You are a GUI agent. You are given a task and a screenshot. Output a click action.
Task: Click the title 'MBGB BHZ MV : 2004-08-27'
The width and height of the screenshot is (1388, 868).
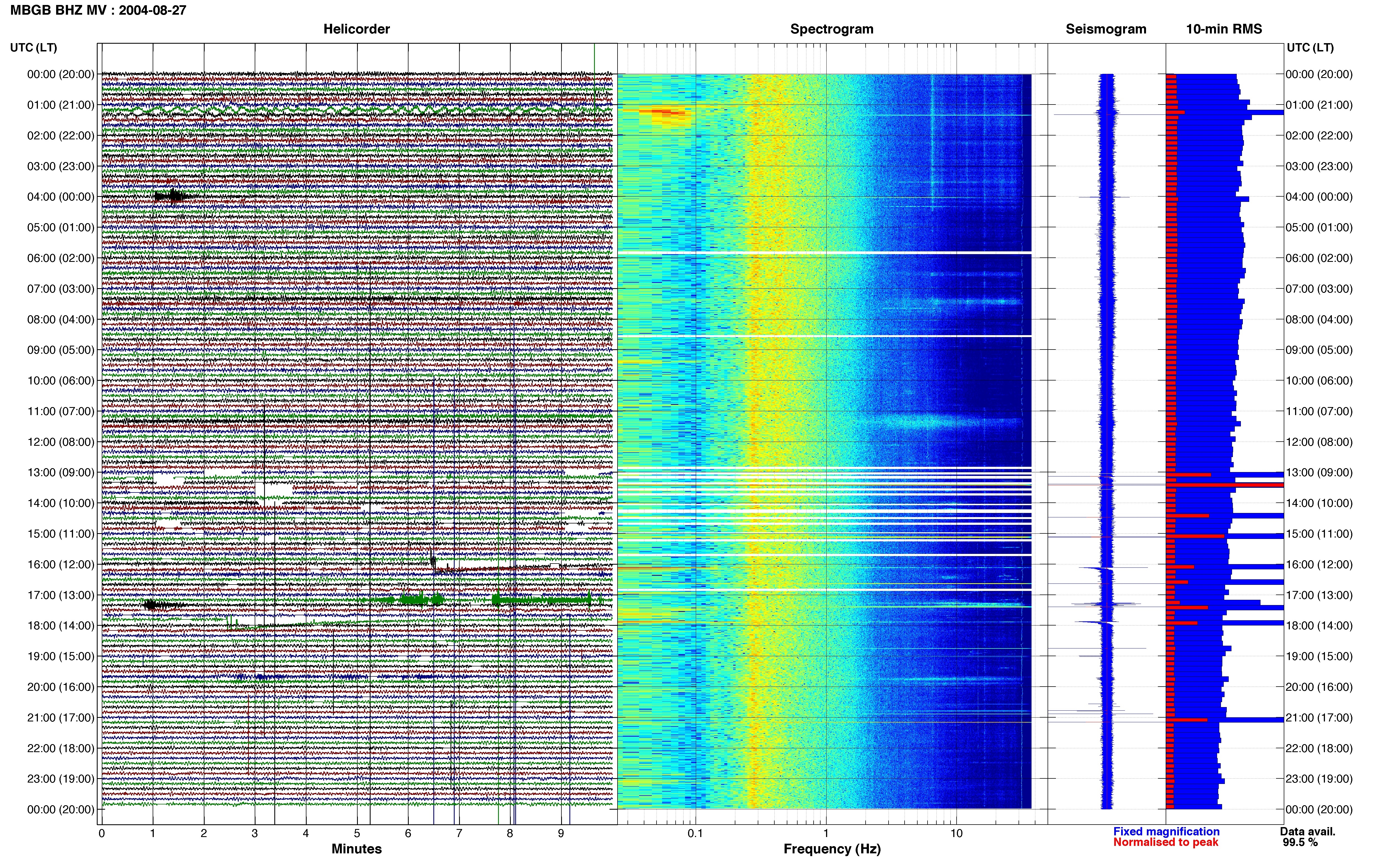pyautogui.click(x=98, y=10)
